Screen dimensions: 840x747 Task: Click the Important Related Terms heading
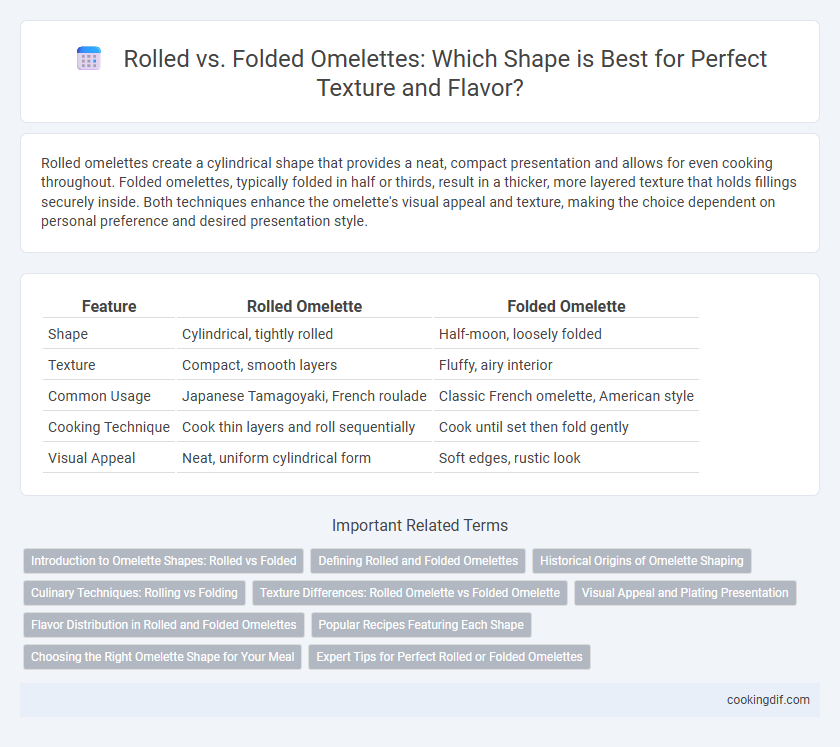419,525
